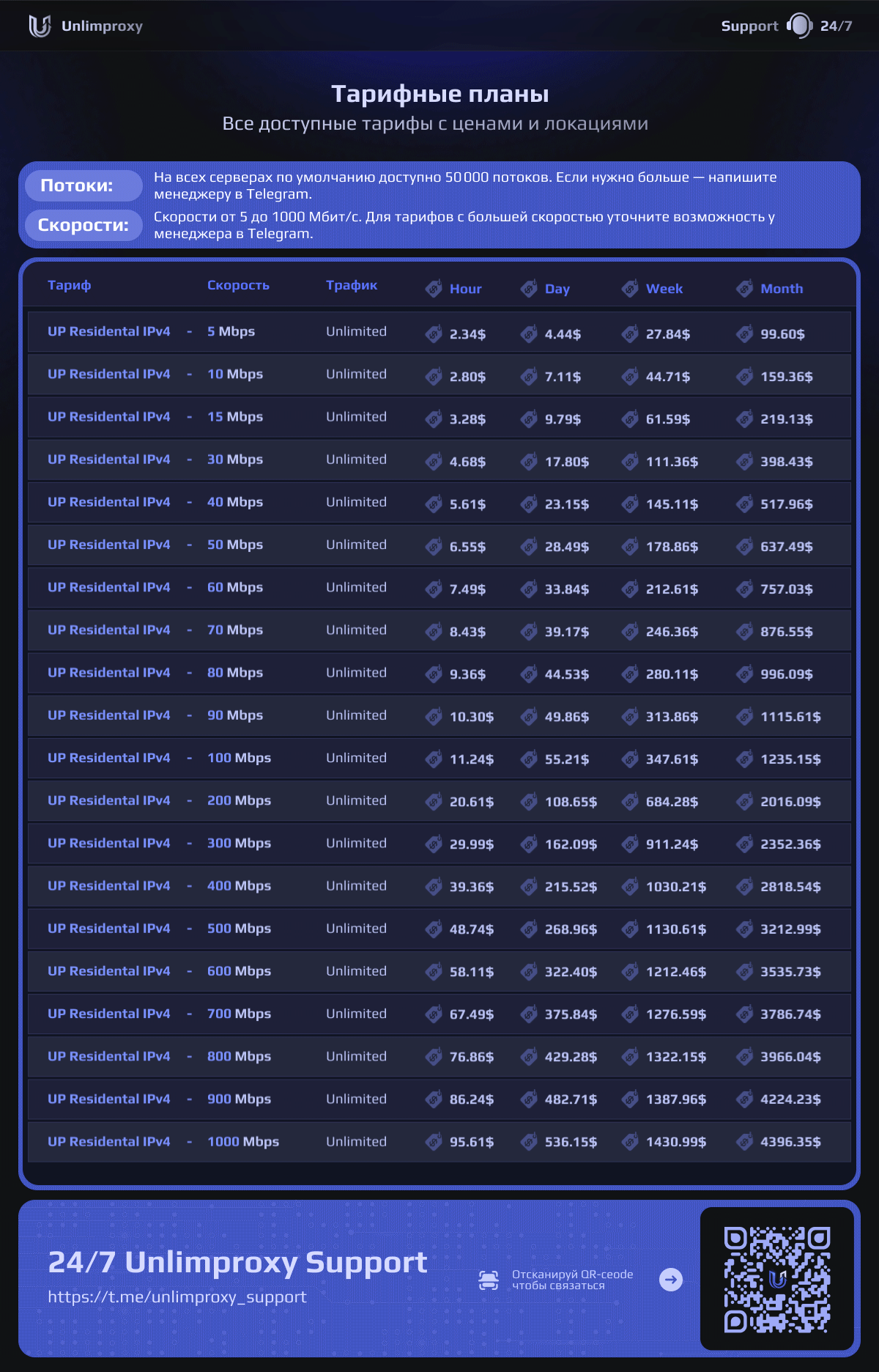879x1372 pixels.
Task: Click the 58.11$ hour price
Action: [x=472, y=972]
